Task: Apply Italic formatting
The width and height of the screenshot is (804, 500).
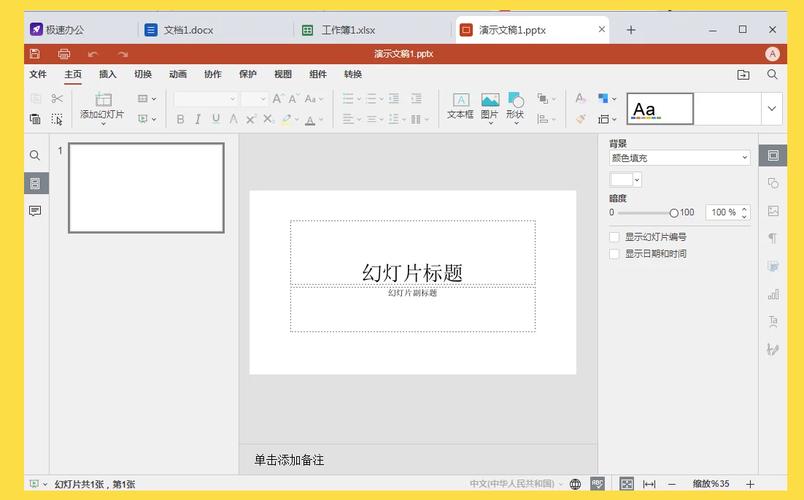Action: pos(198,119)
